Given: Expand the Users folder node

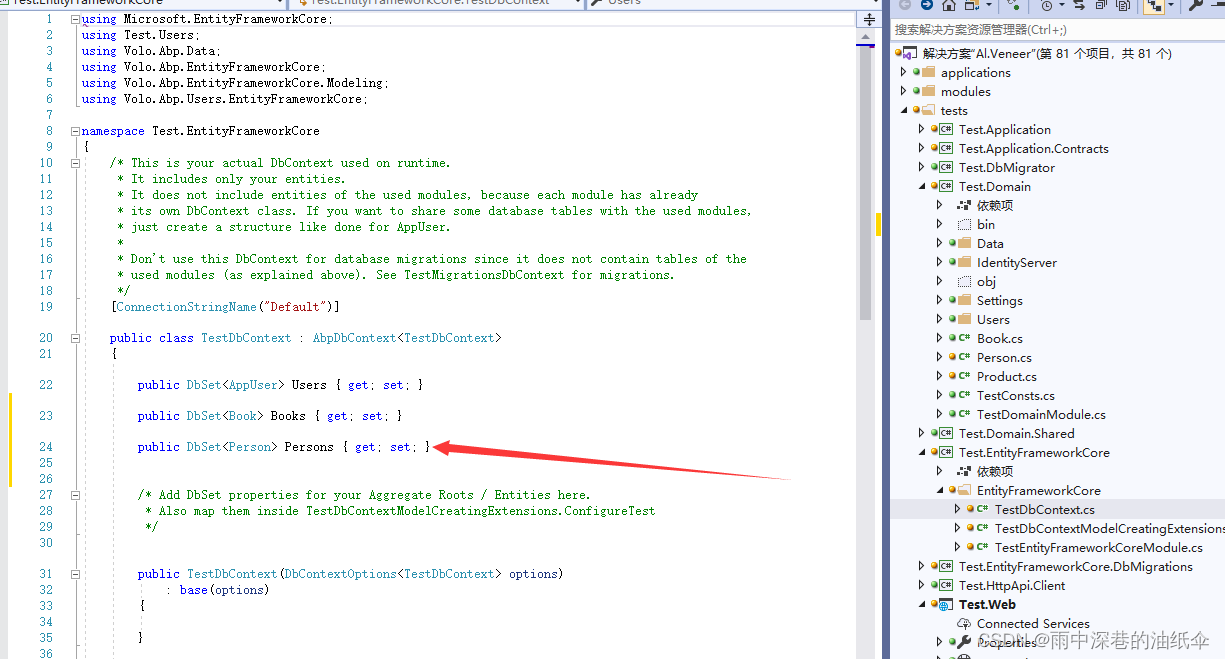Looking at the screenshot, I should 940,319.
